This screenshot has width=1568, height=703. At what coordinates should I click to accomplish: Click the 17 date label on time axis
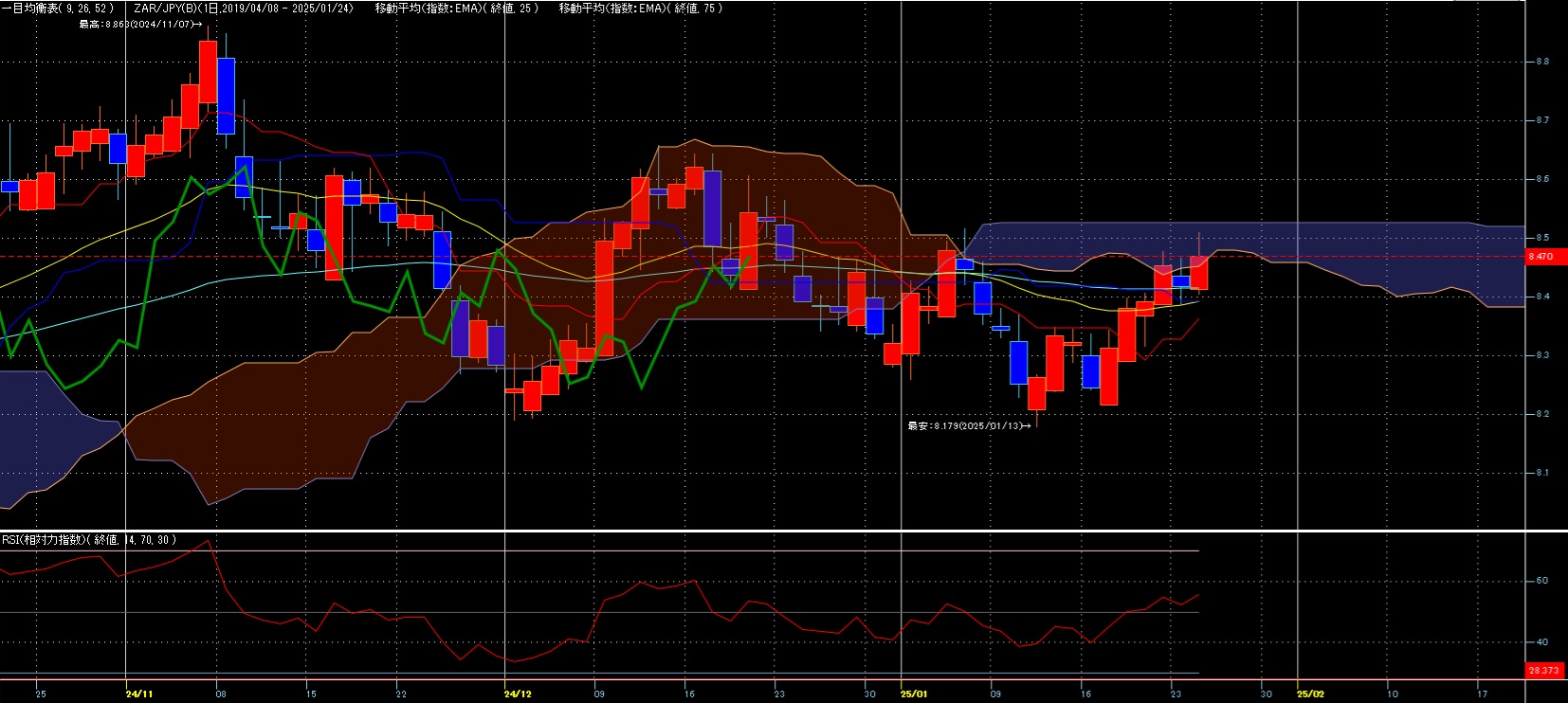tap(1482, 694)
